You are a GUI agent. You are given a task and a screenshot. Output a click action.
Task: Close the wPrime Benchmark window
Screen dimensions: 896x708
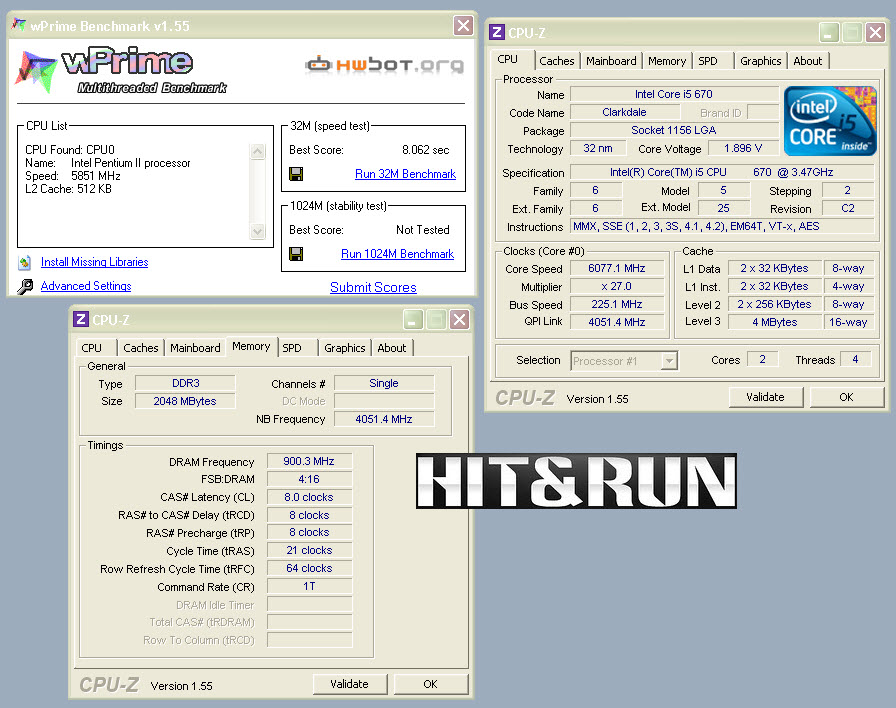tap(463, 26)
